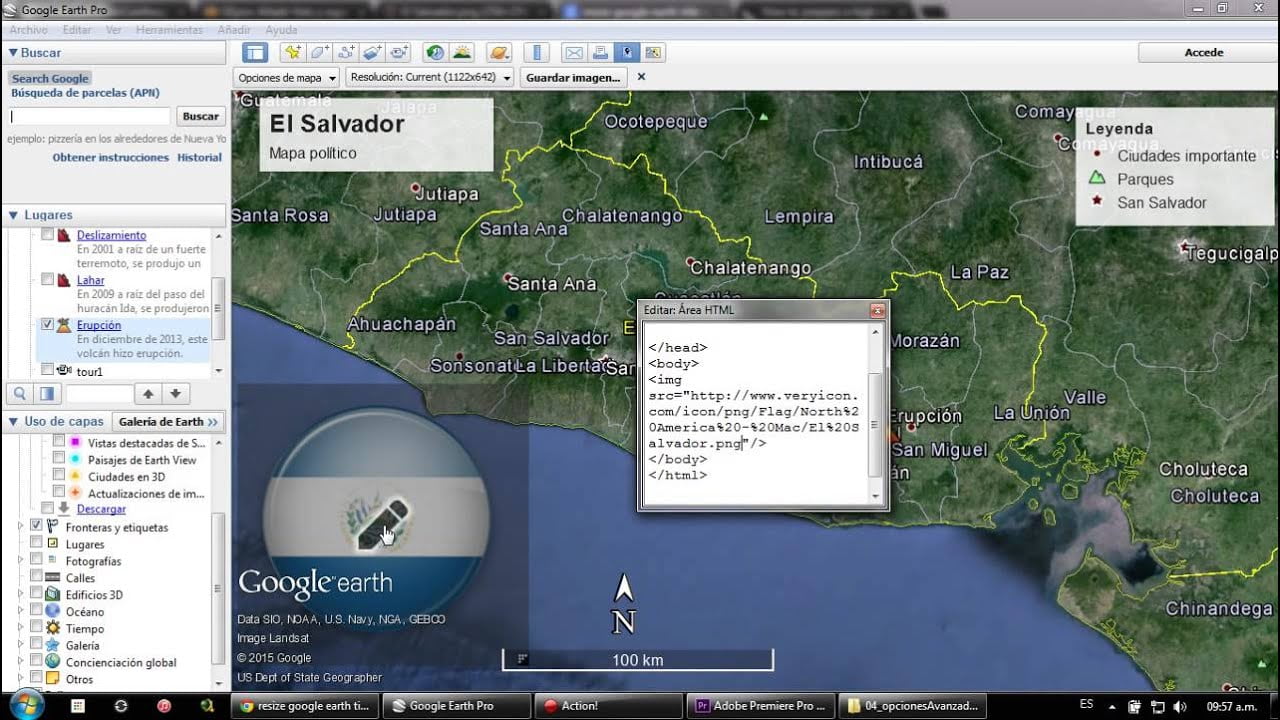Uncheck the Erupción place checkbox
Image resolution: width=1280 pixels, height=720 pixels.
(47, 325)
